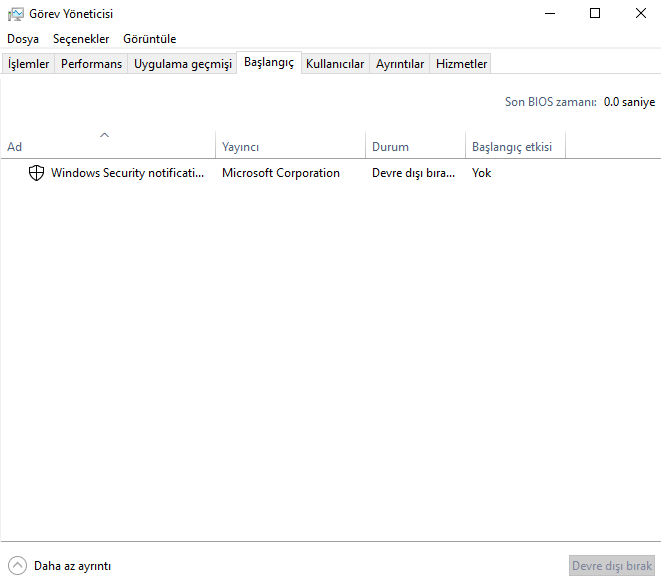Click the Devre dışı bırak button

[612, 566]
